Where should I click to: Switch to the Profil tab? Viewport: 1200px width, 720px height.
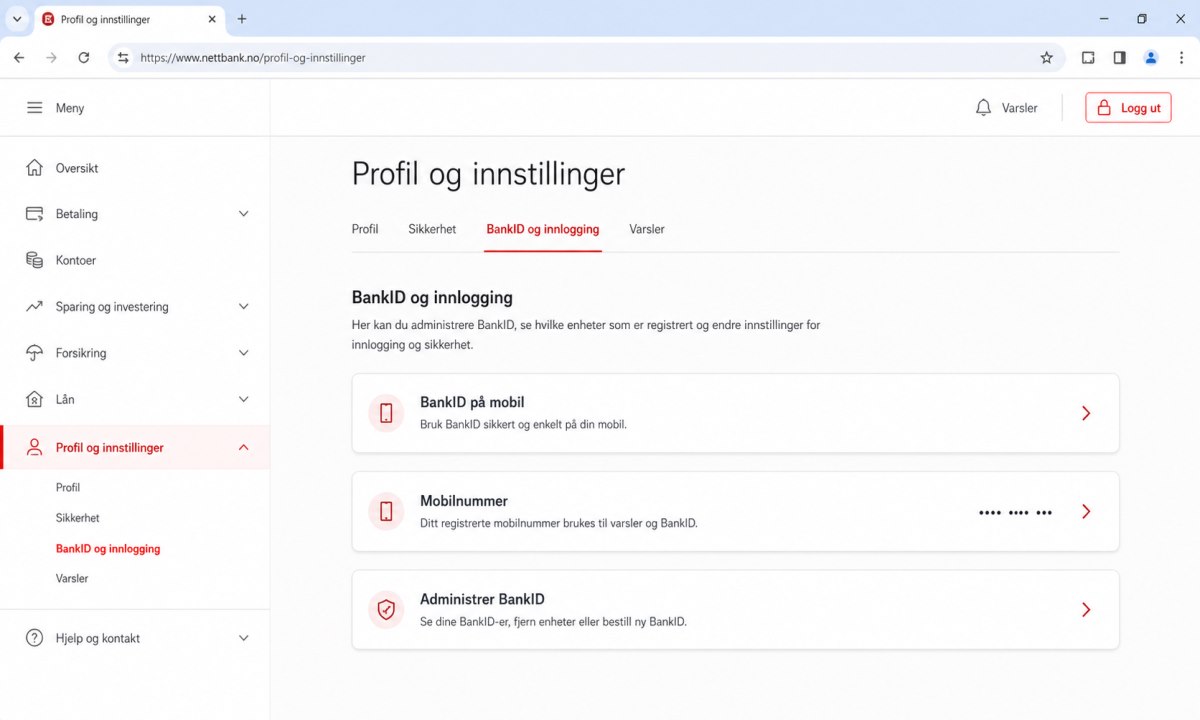pos(365,229)
